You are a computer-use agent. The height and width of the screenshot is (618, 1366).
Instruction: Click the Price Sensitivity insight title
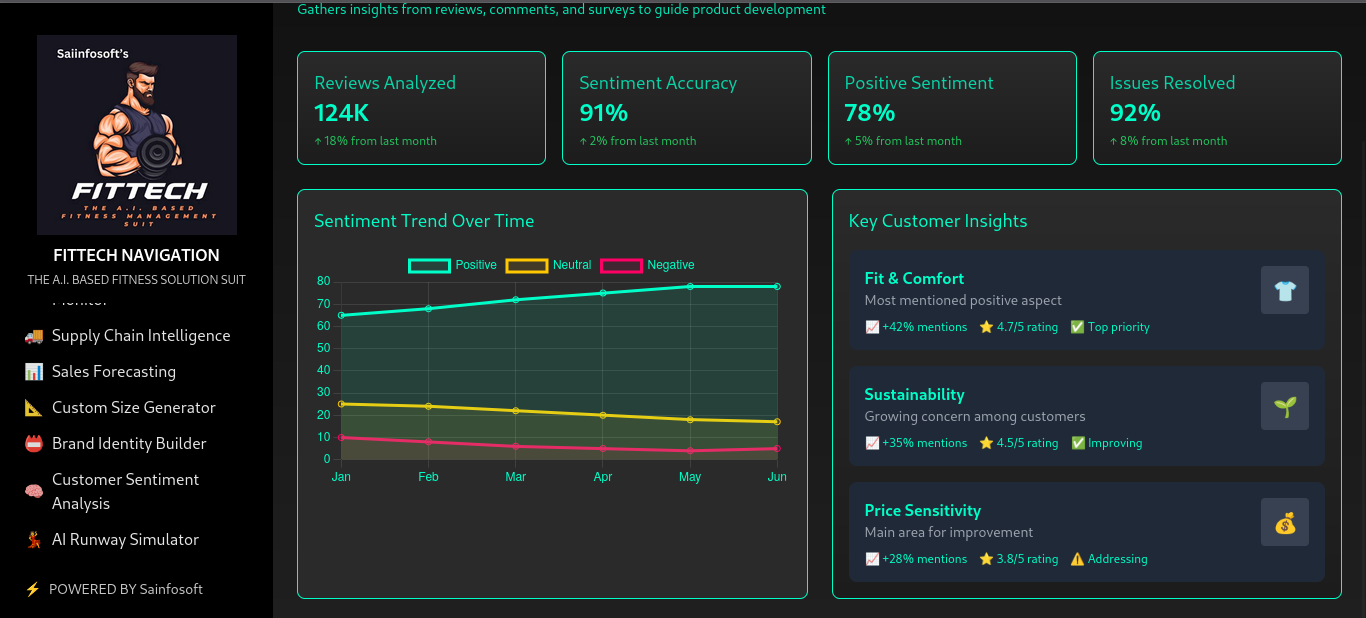922,510
